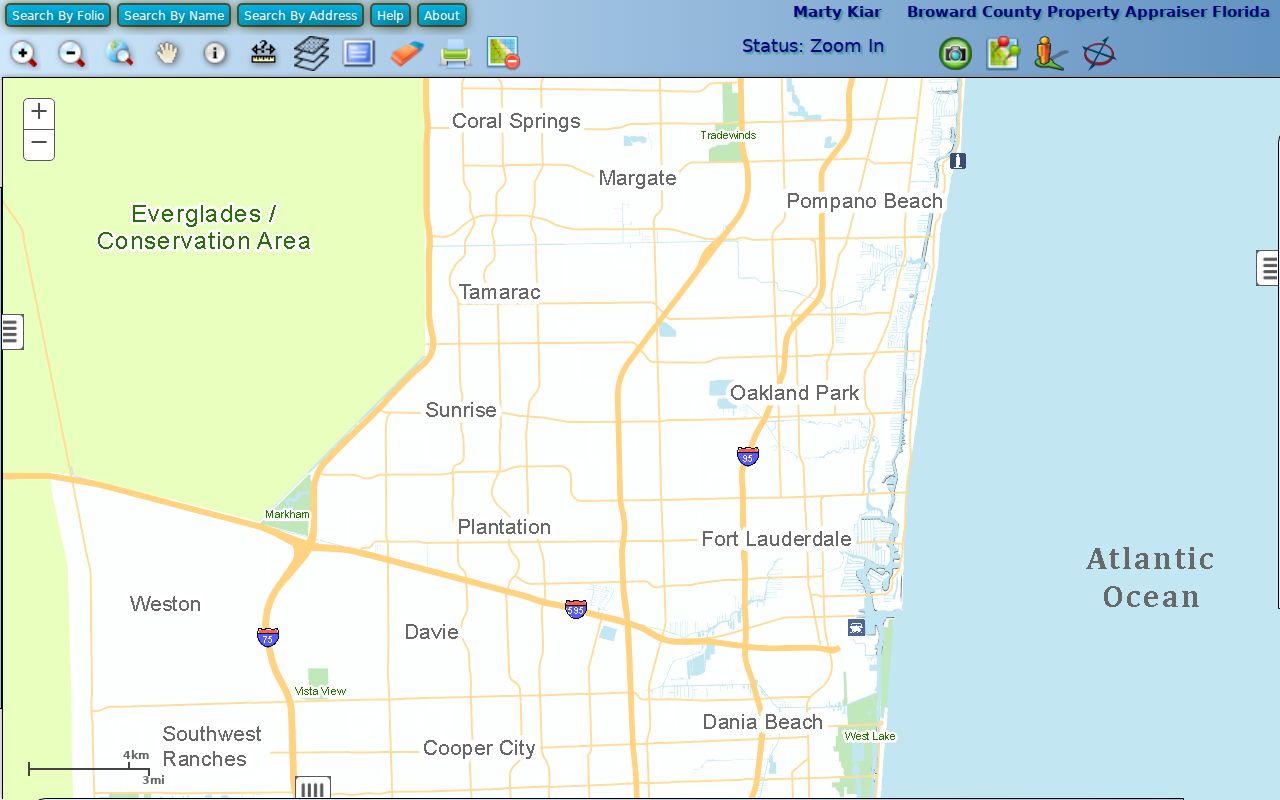Zoom out with map minus button

39,144
